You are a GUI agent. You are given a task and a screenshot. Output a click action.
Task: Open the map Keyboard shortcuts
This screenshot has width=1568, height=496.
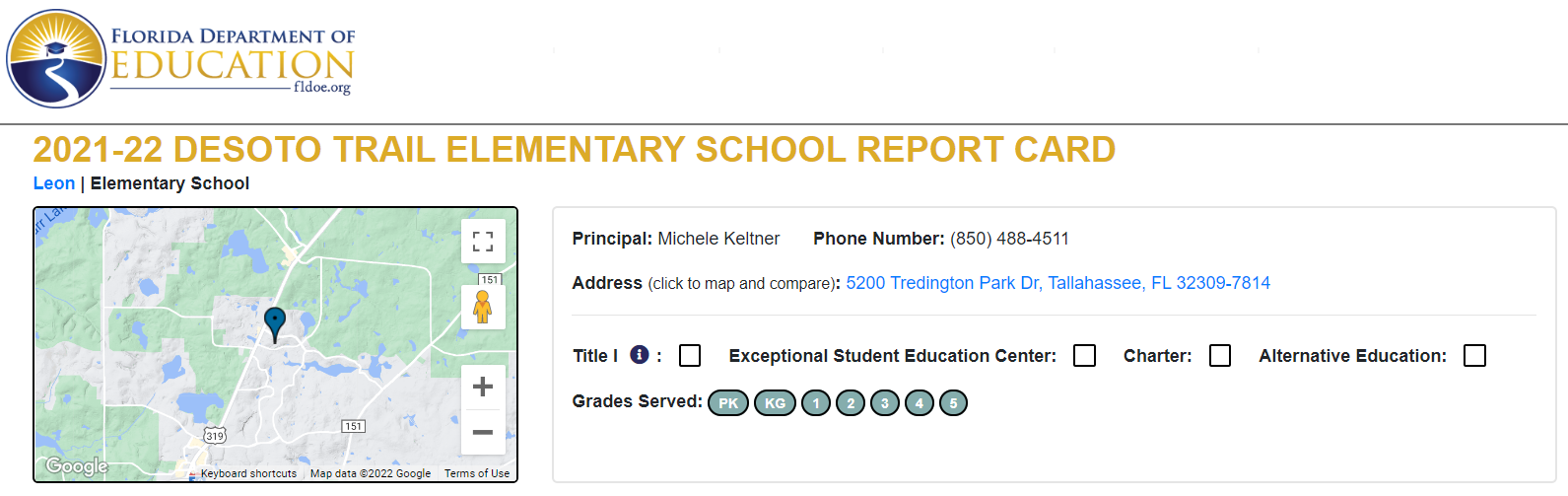[248, 473]
